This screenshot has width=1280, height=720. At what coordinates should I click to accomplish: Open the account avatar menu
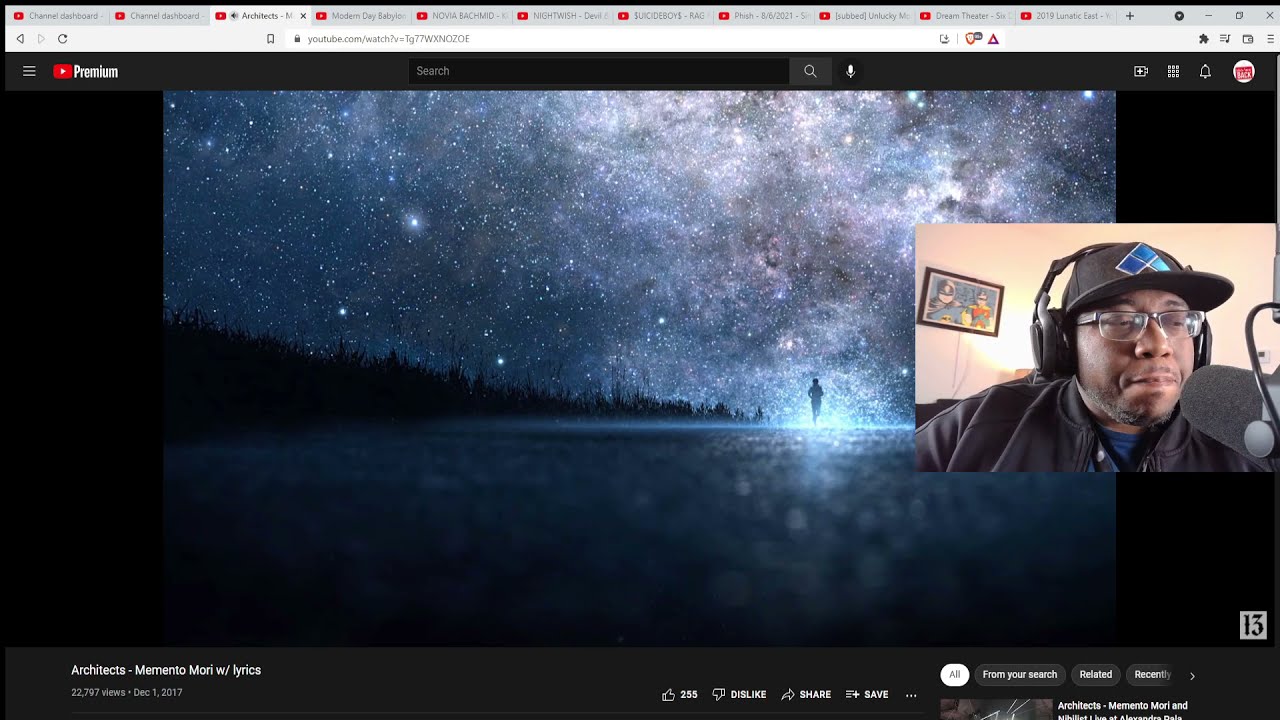1244,71
